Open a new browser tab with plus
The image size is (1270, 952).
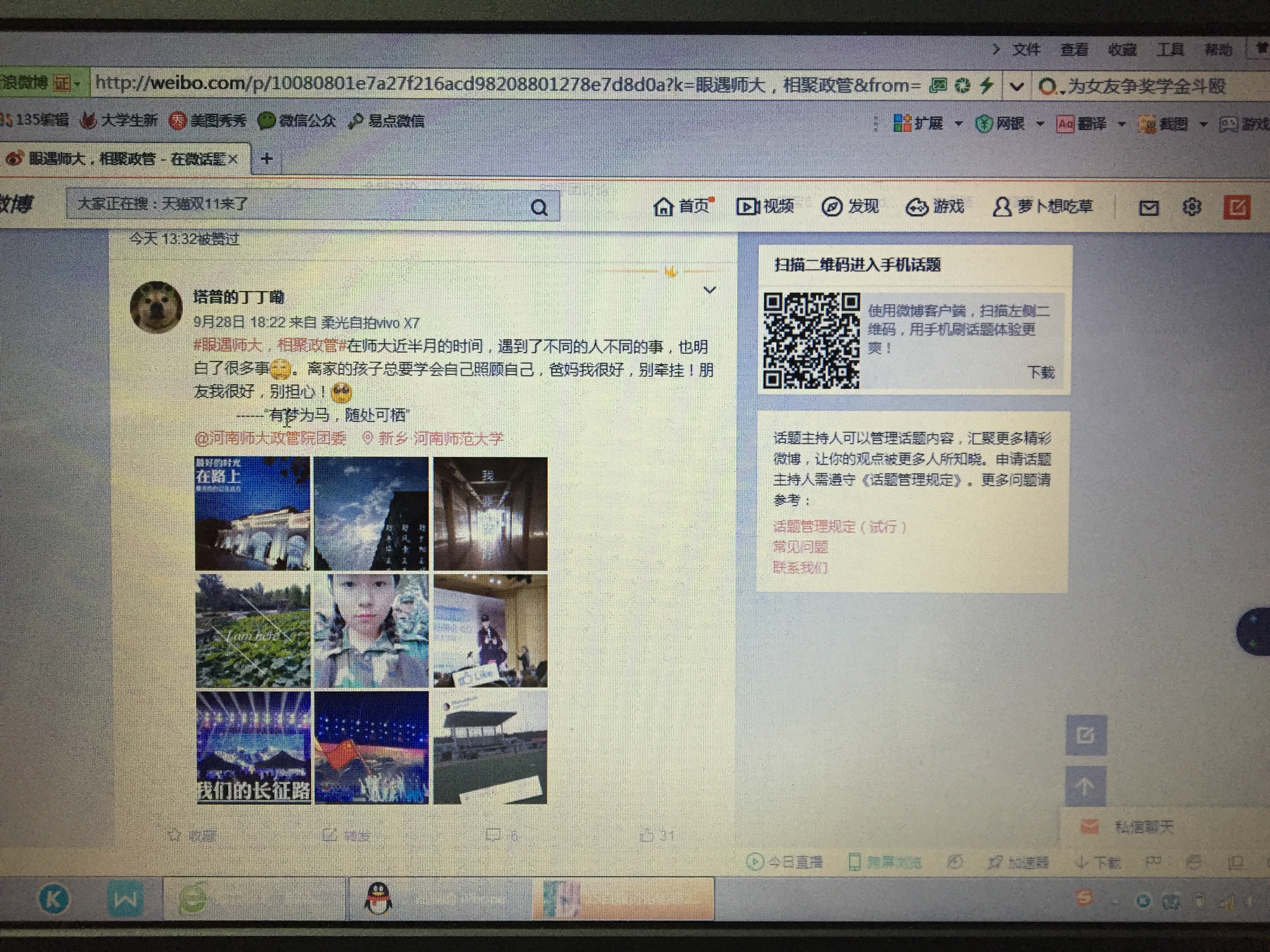[x=267, y=158]
